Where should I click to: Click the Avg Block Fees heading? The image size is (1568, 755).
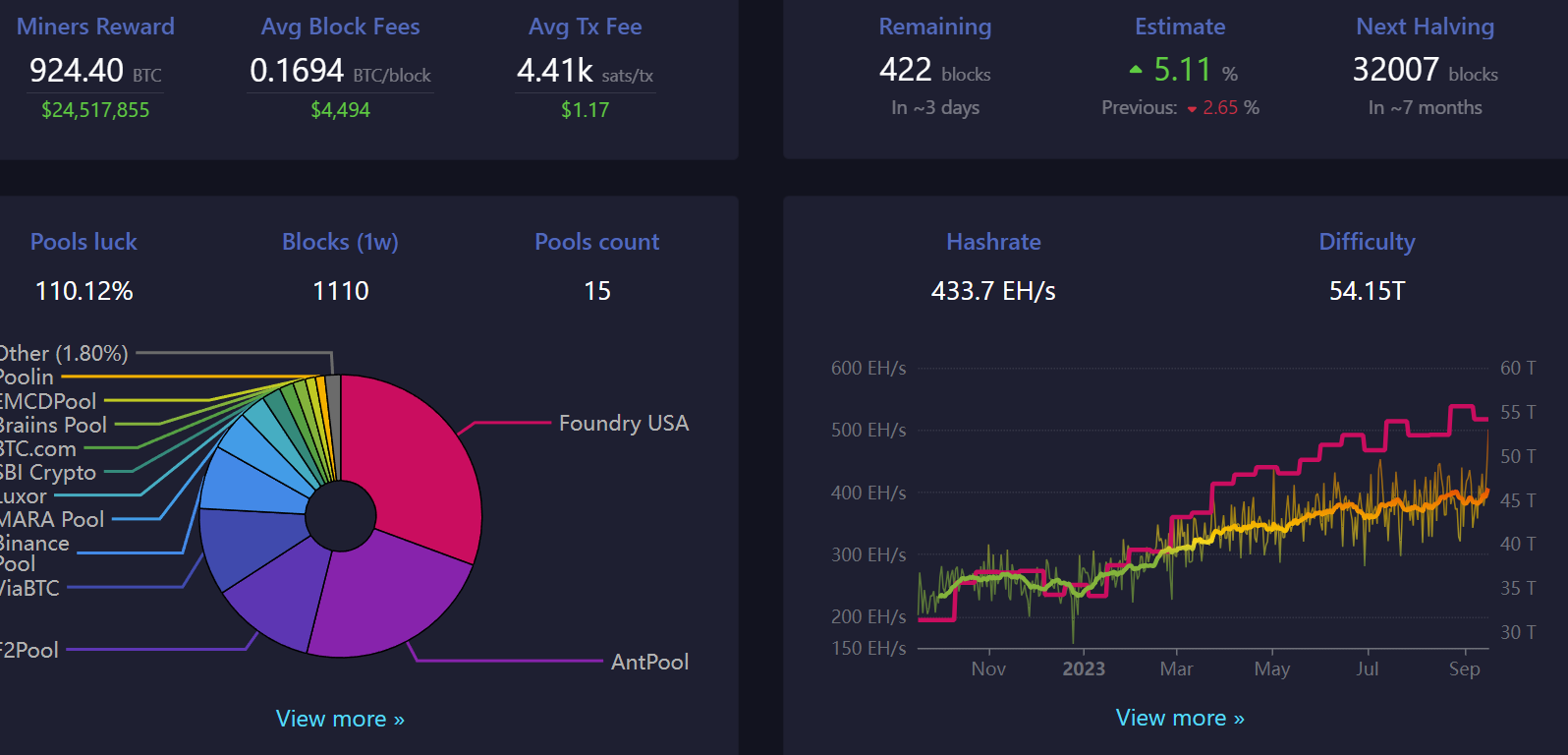pos(340,27)
